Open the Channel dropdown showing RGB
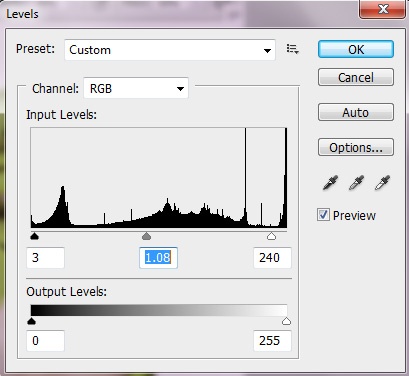The width and height of the screenshot is (409, 376). [x=136, y=88]
